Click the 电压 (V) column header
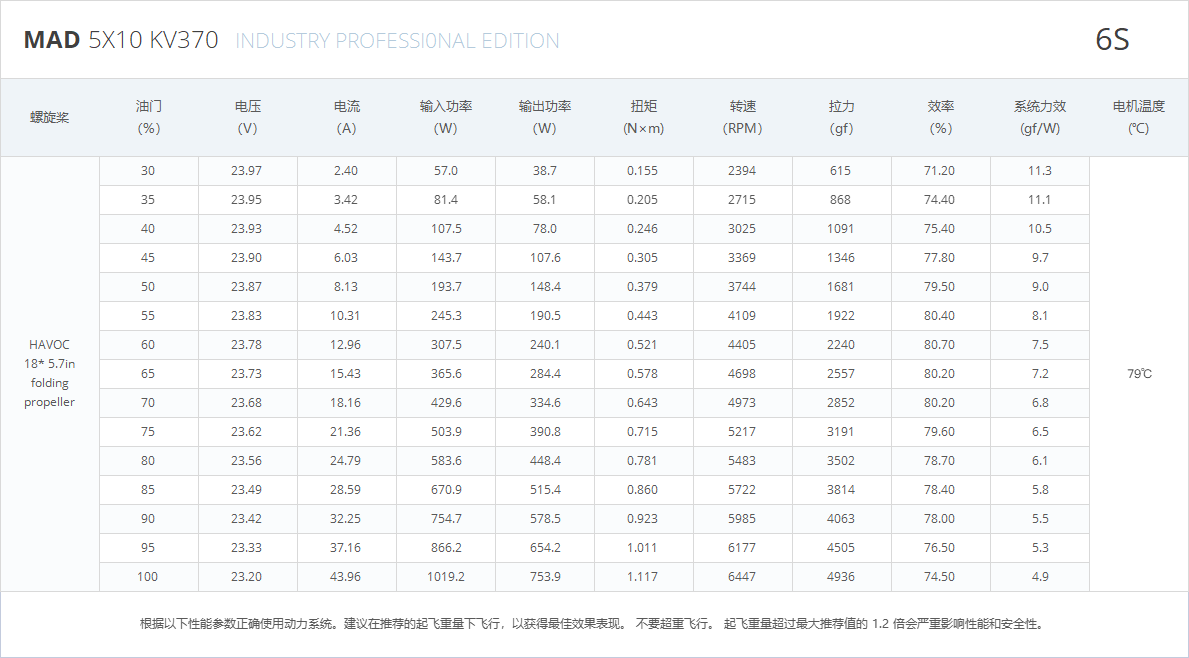1189x658 pixels. (247, 118)
